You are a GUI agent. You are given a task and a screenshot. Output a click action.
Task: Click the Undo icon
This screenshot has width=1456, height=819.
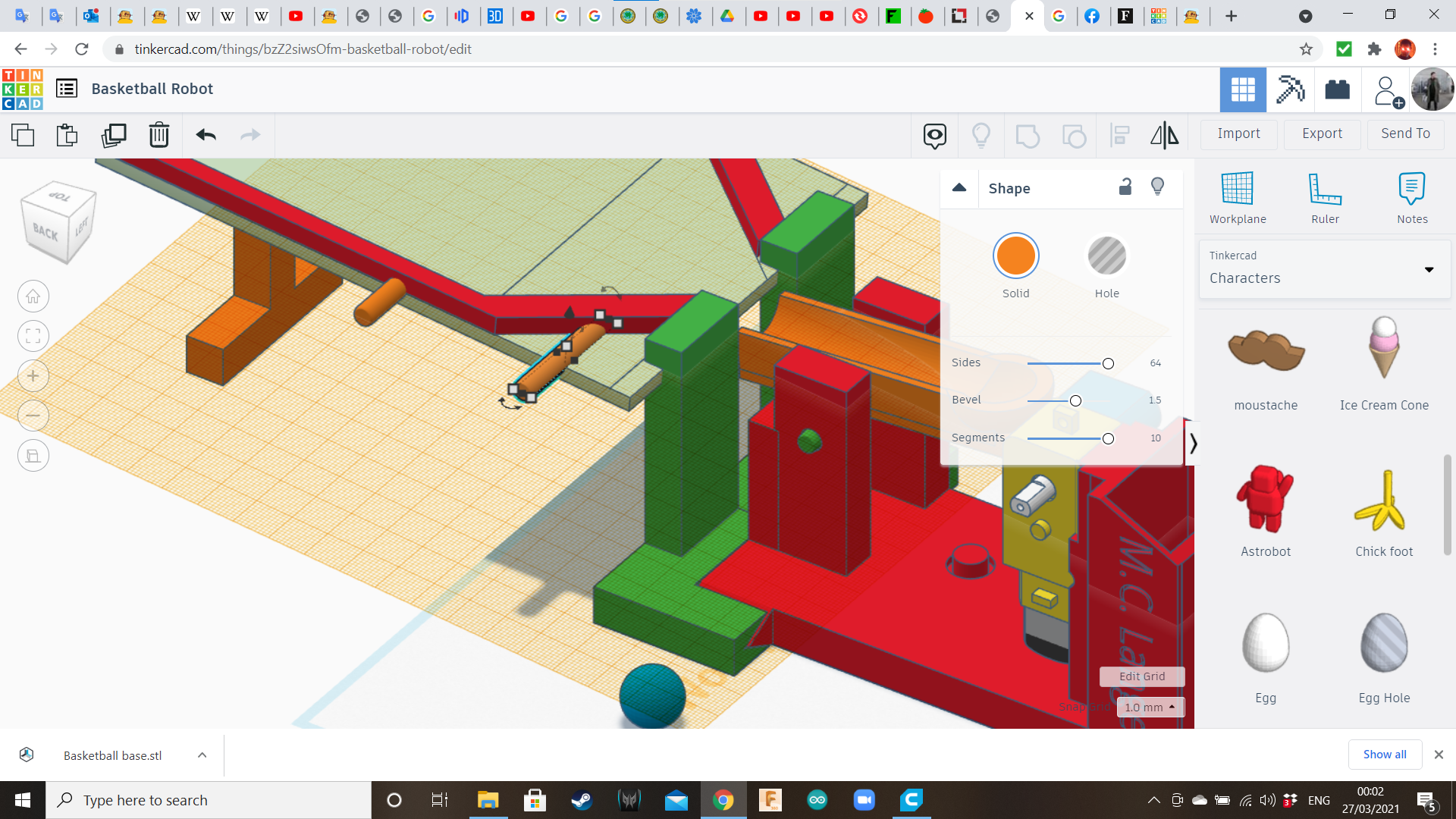[205, 135]
